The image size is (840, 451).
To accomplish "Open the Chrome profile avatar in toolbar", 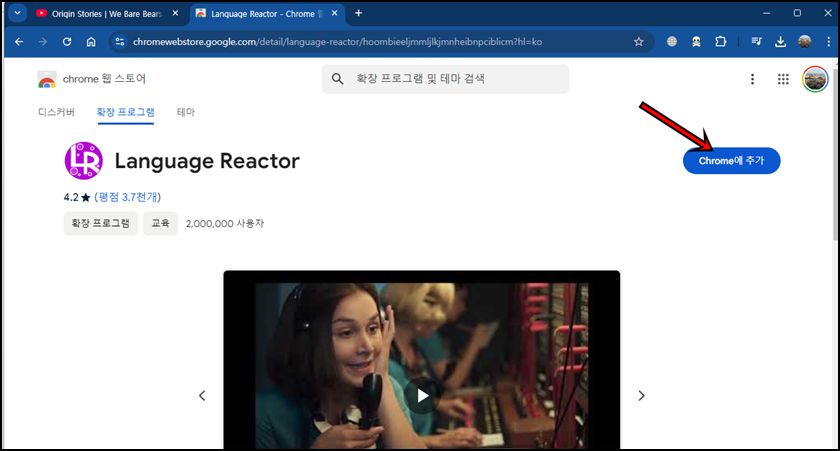I will [805, 42].
